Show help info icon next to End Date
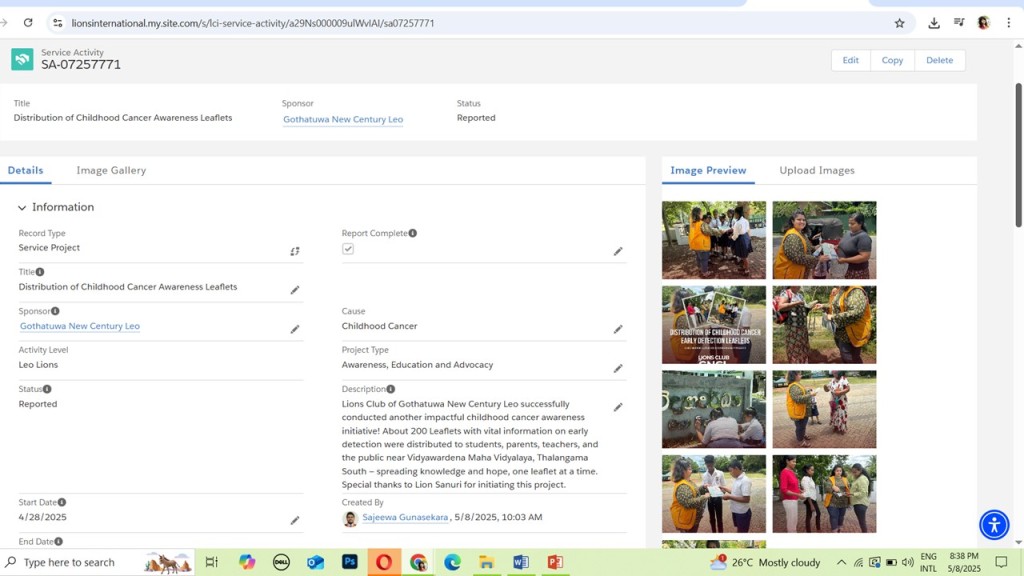 click(59, 541)
